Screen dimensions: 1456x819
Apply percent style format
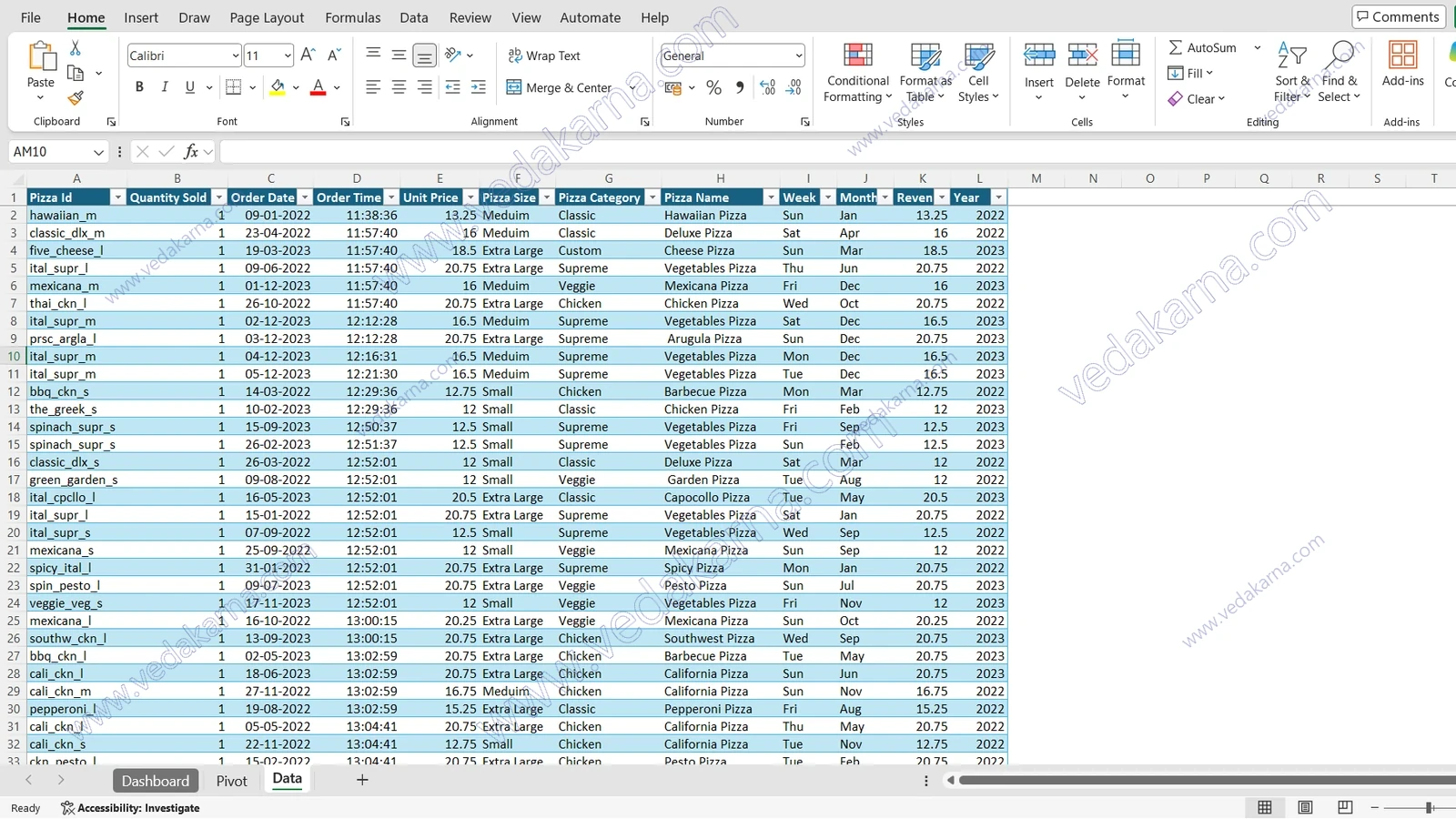[714, 87]
